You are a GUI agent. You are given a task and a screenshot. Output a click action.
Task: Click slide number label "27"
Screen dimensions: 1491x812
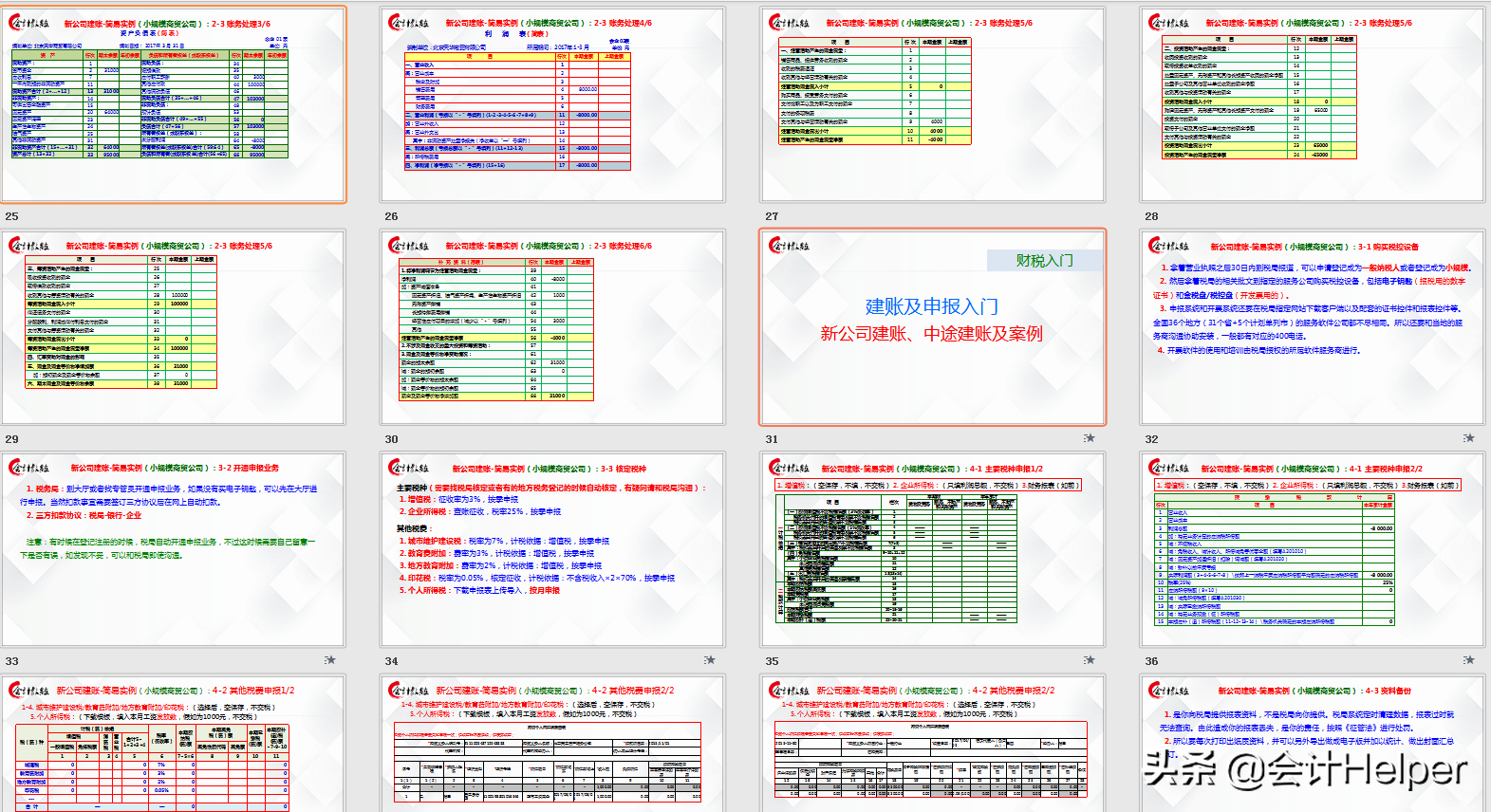click(772, 216)
